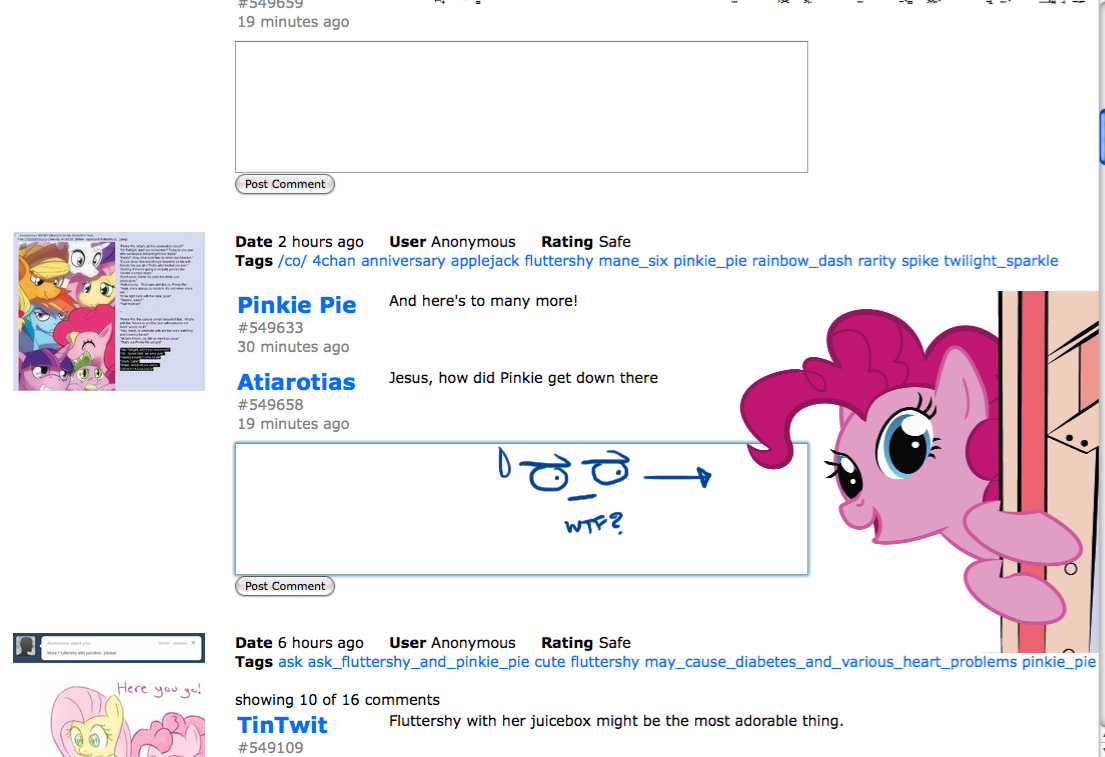This screenshot has width=1105, height=757.
Task: Click the "Date 6 hours ago" text
Action: point(300,643)
